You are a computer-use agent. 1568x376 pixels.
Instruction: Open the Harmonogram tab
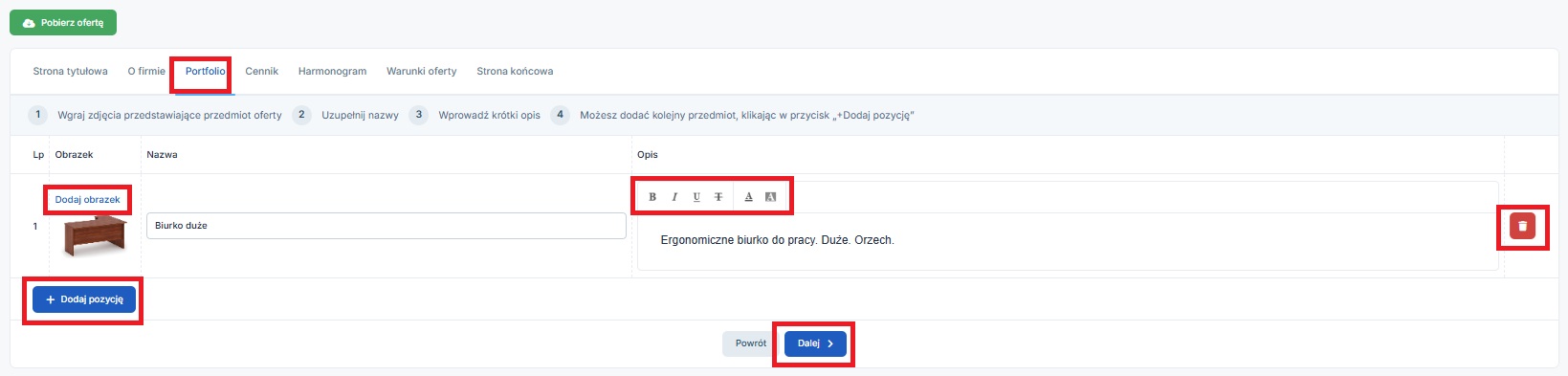(x=333, y=71)
